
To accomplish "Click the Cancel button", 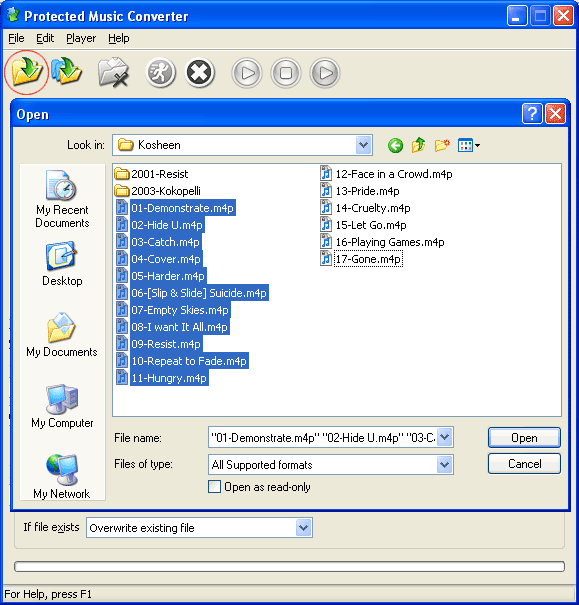I will pyautogui.click(x=524, y=463).
